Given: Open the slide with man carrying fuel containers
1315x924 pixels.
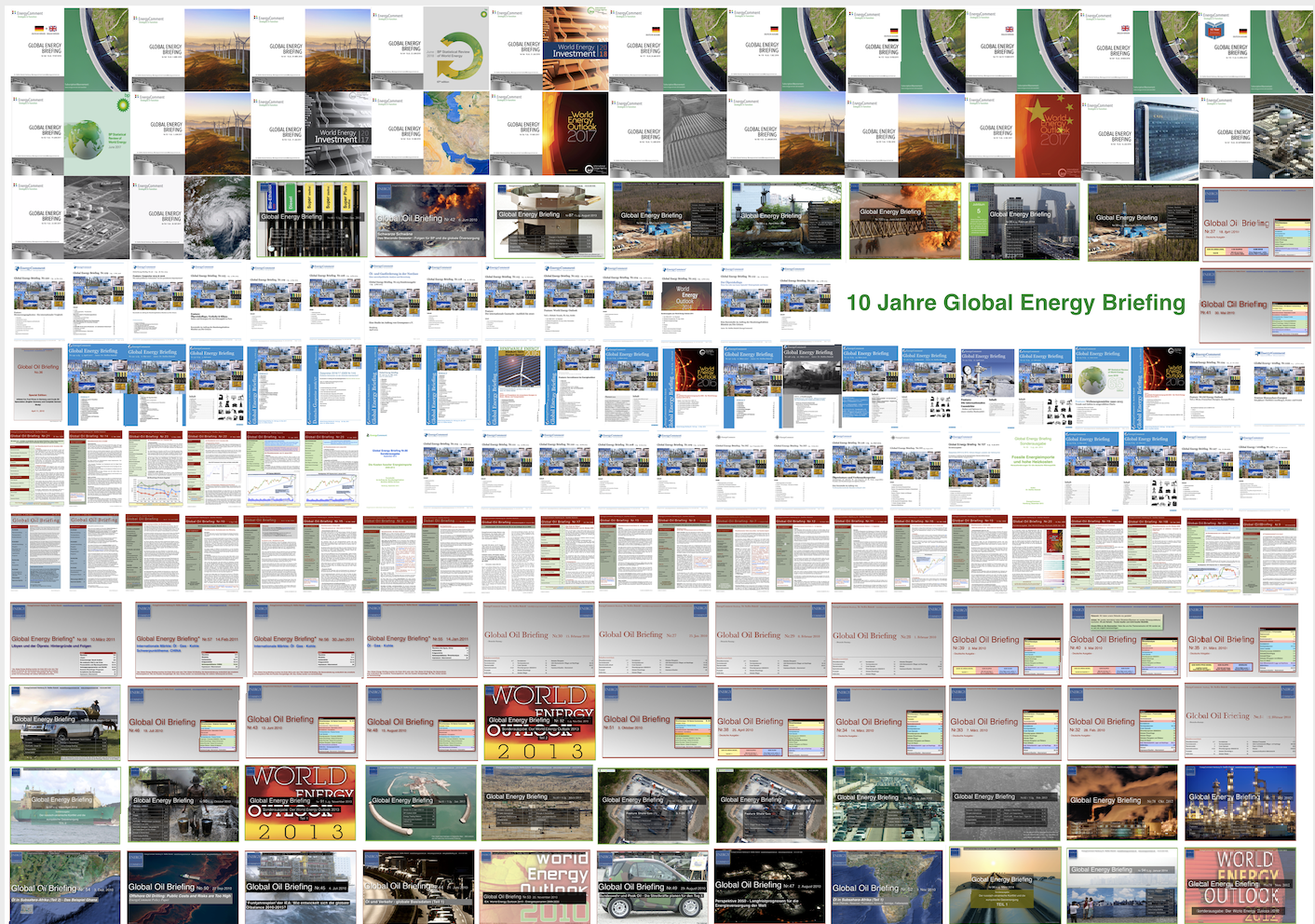Looking at the screenshot, I should point(183,805).
